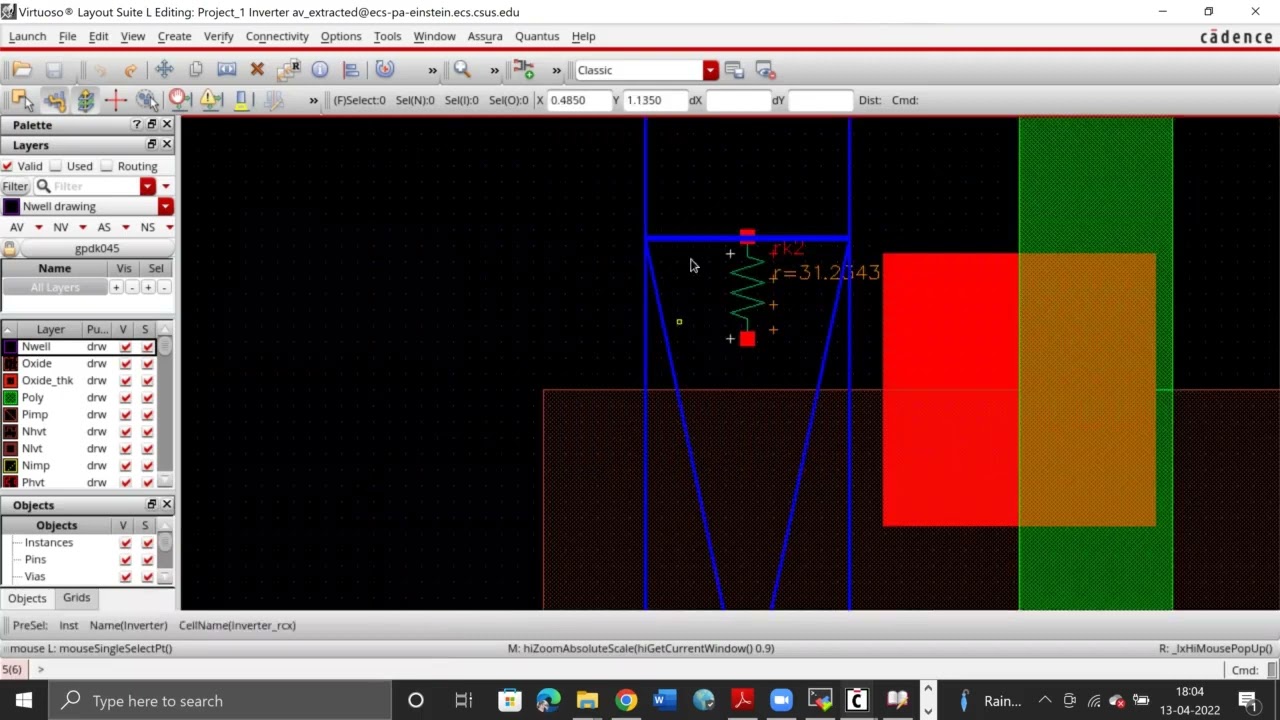Click the dashed-circle partial select icon
This screenshot has width=1280, height=720.
coord(147,100)
